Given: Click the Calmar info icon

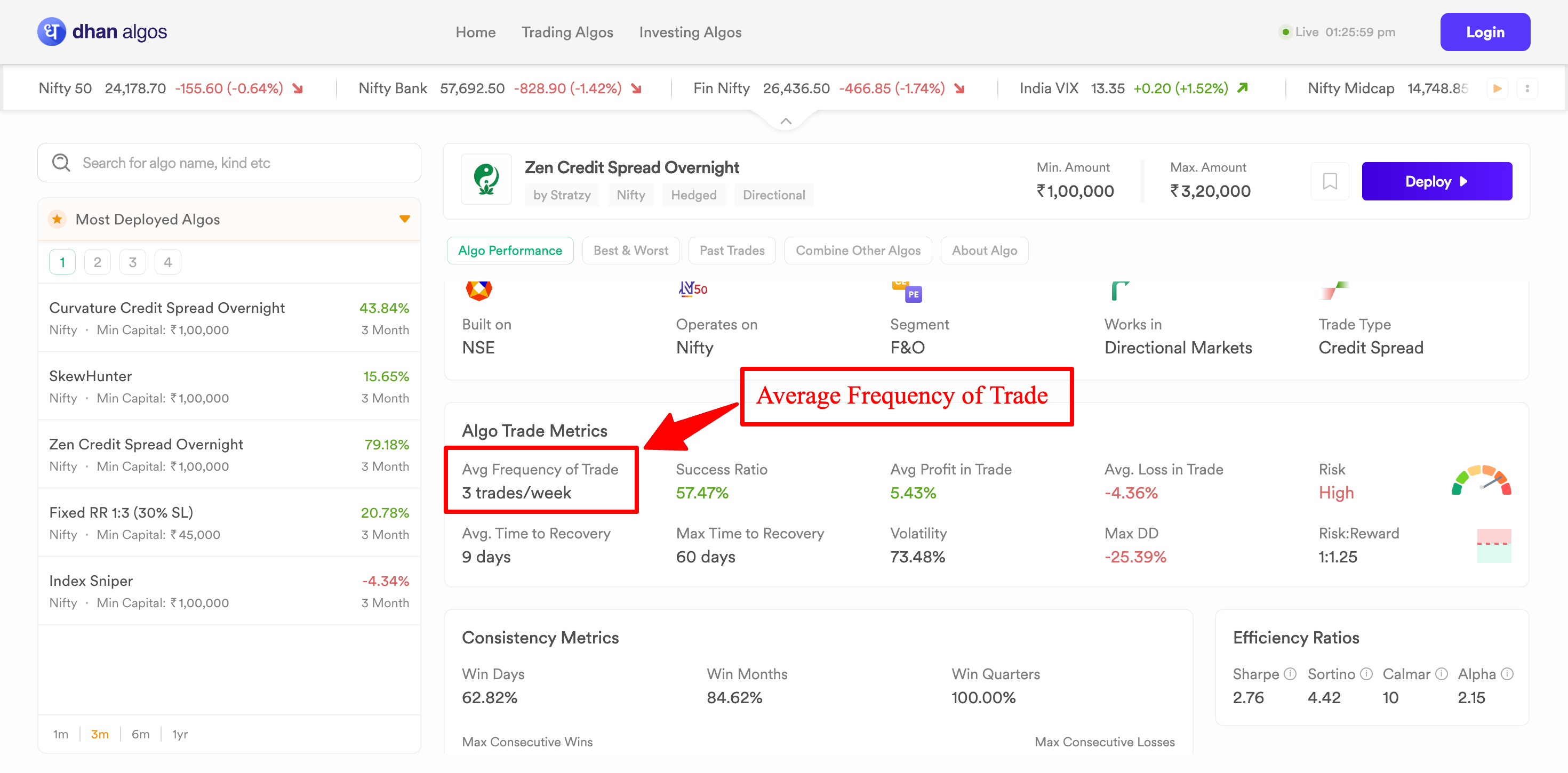Looking at the screenshot, I should pos(1442,674).
